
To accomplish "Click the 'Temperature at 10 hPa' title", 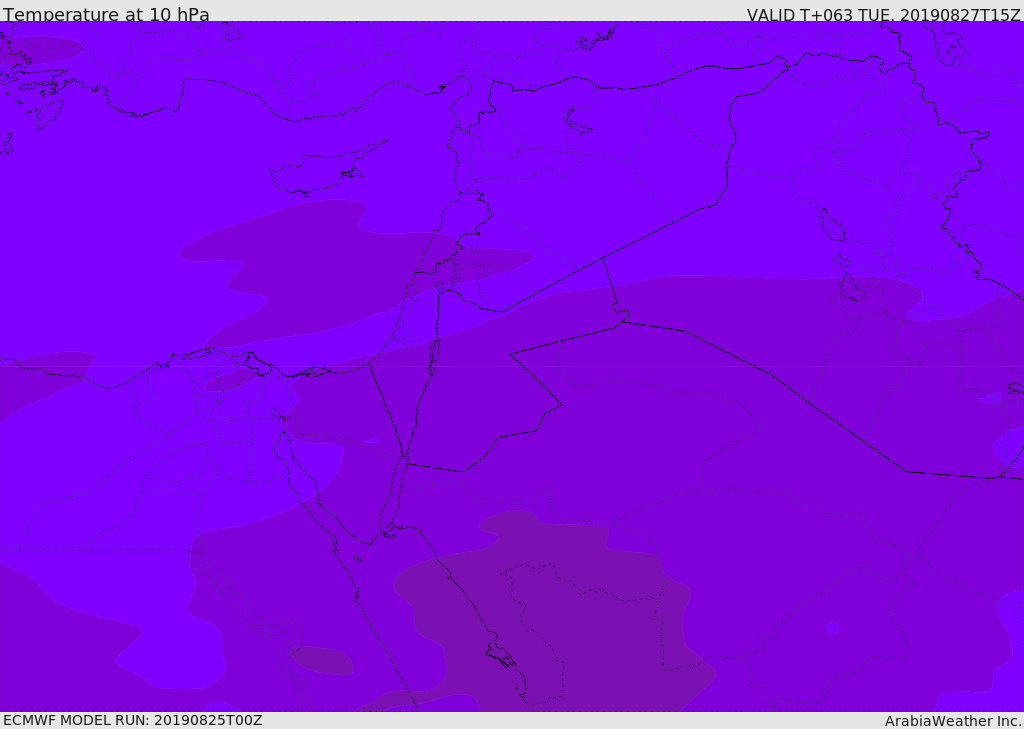I will click(x=106, y=14).
